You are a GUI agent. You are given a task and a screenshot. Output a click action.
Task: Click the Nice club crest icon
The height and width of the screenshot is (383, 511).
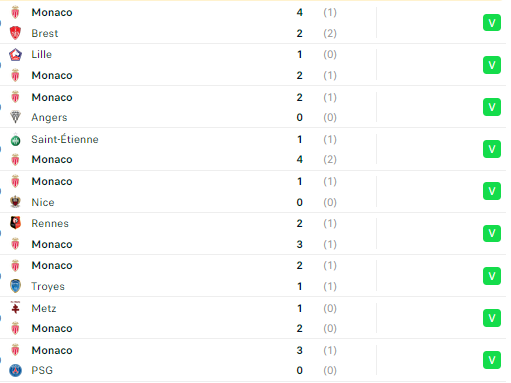tap(15, 202)
